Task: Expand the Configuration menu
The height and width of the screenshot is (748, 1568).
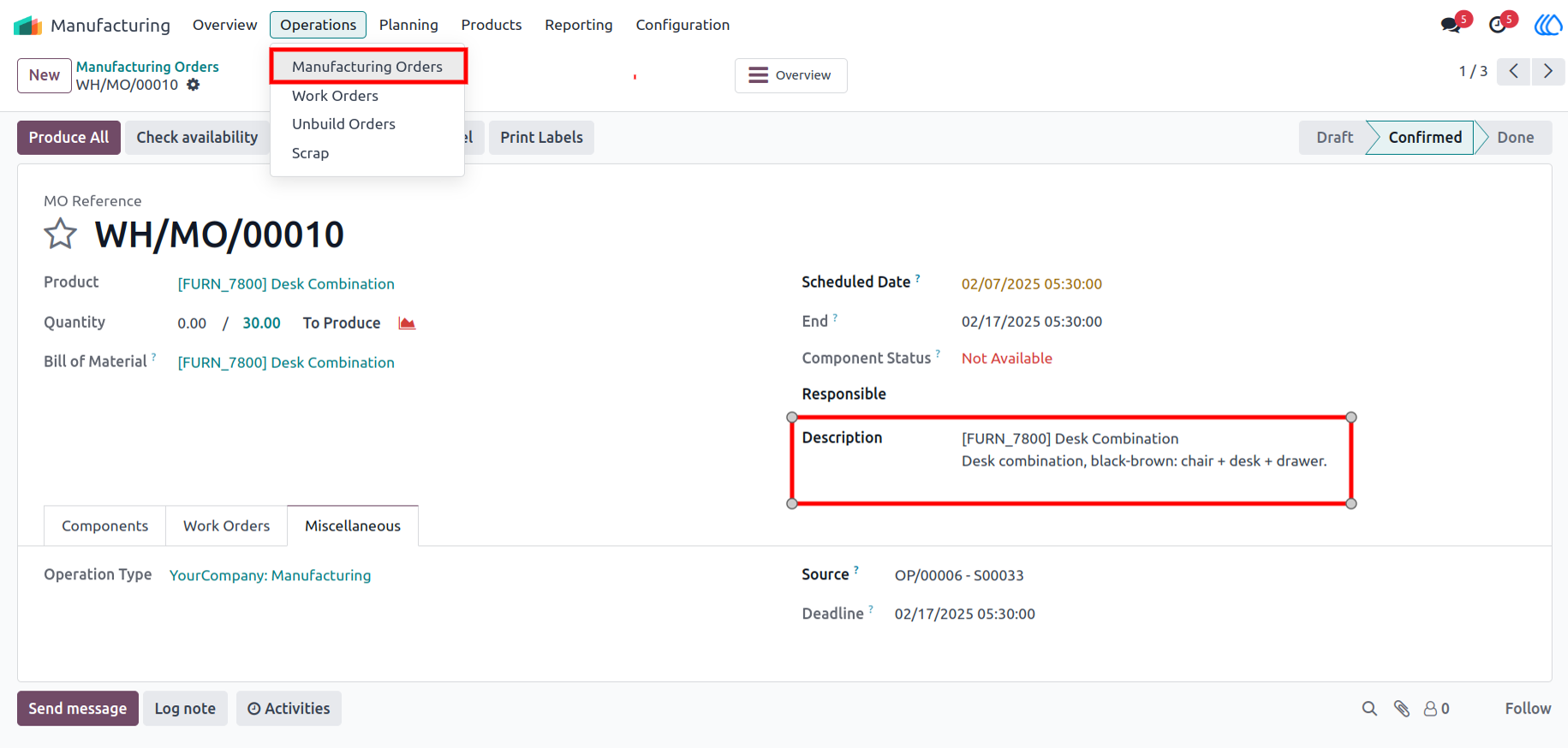Action: 683,25
